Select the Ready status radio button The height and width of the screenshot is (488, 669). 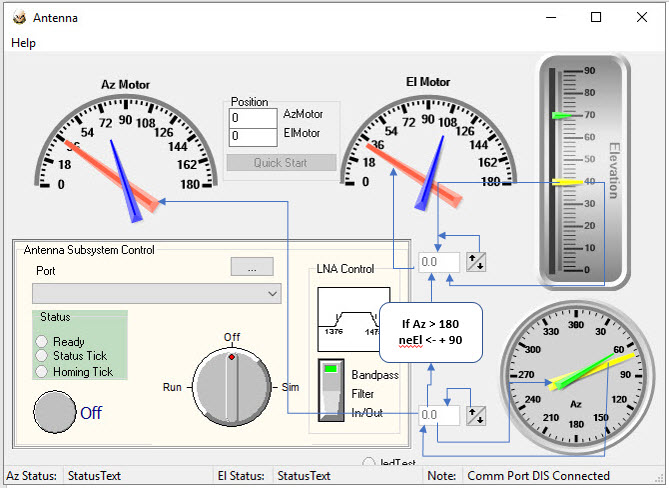point(43,341)
